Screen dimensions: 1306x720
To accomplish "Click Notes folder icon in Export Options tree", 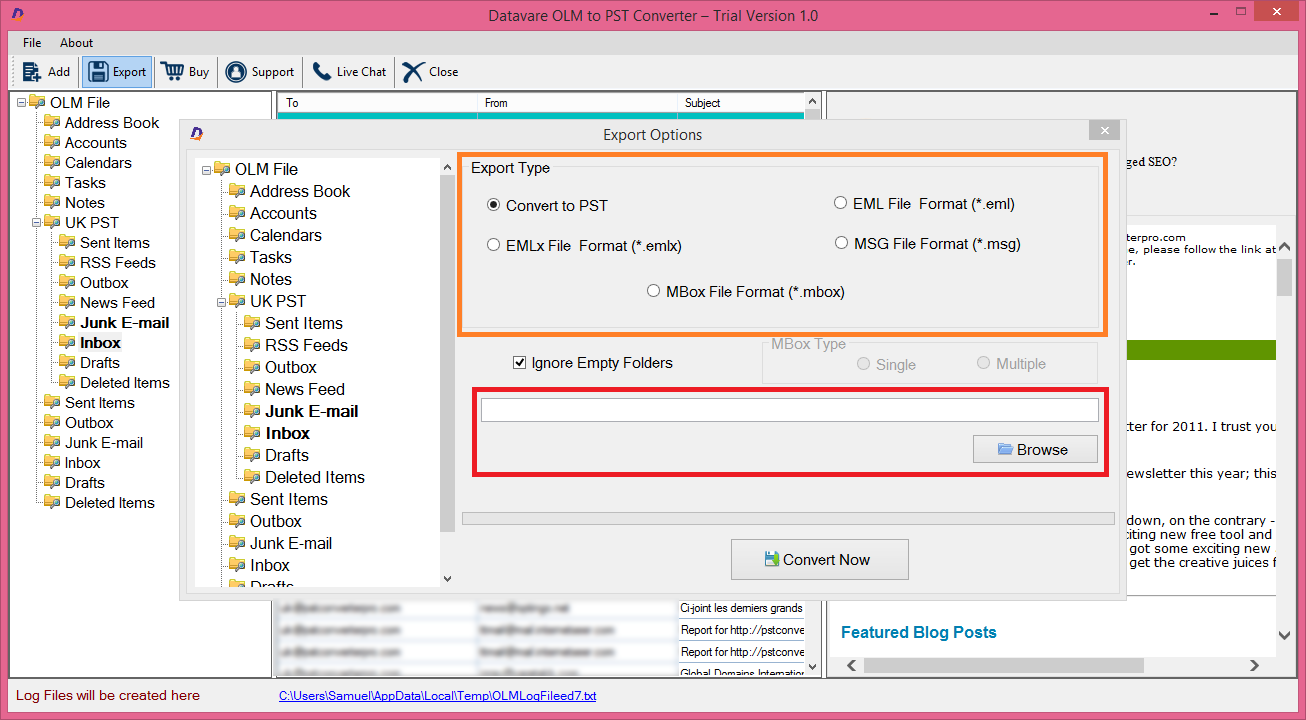I will coord(238,279).
